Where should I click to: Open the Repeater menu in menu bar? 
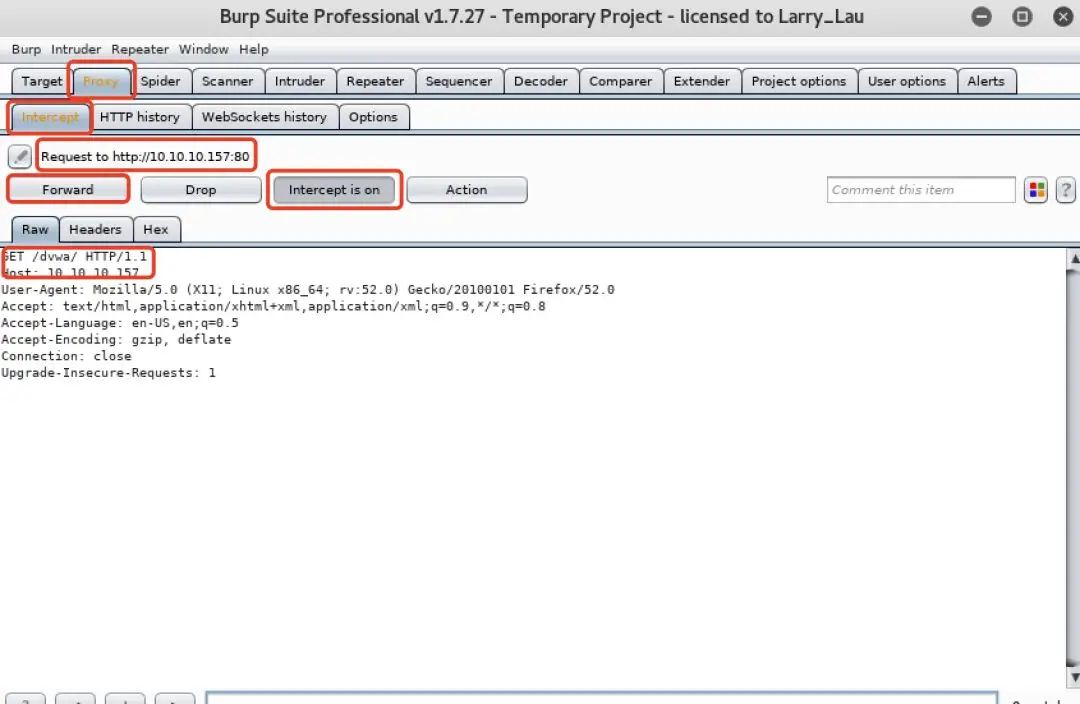click(140, 50)
